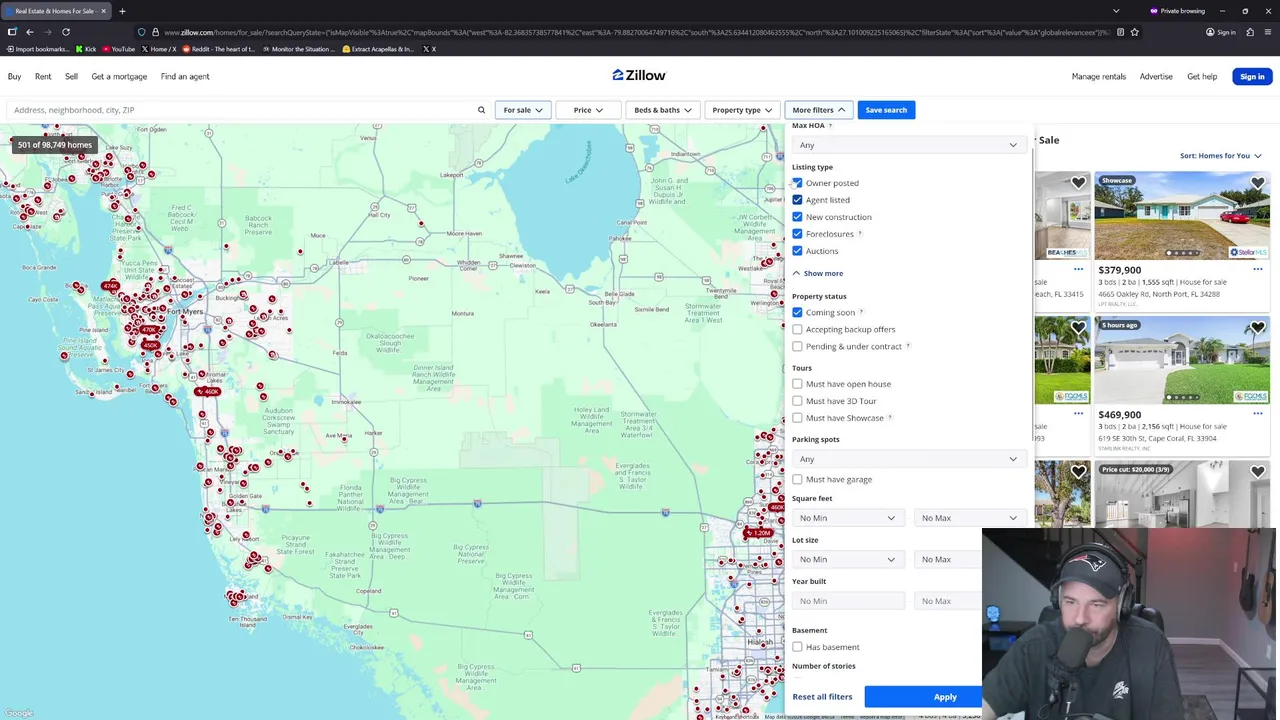Open list all tabs dropdown arrow
This screenshot has width=1280, height=720.
click(x=1116, y=11)
